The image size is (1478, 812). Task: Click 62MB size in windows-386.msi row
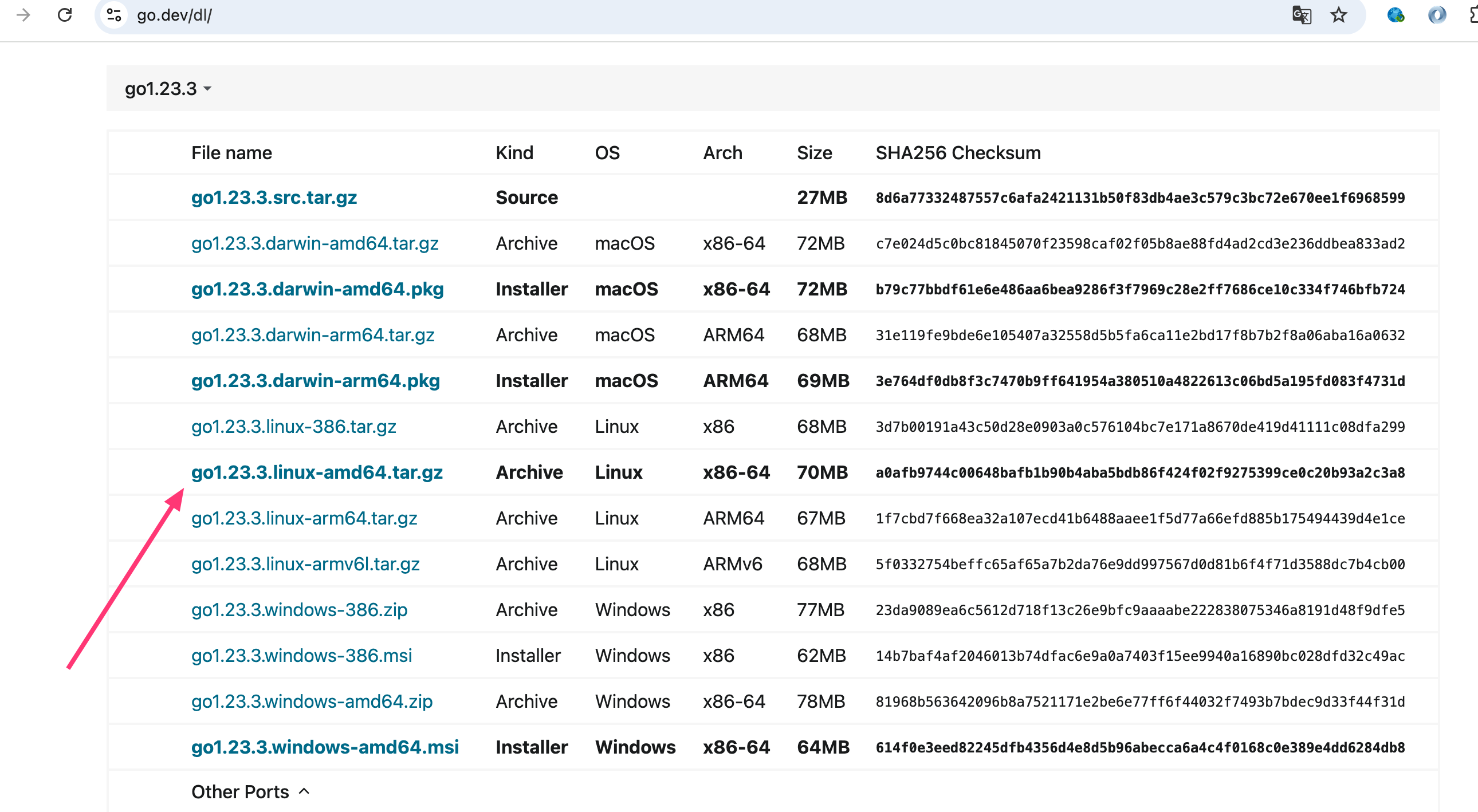pos(821,656)
